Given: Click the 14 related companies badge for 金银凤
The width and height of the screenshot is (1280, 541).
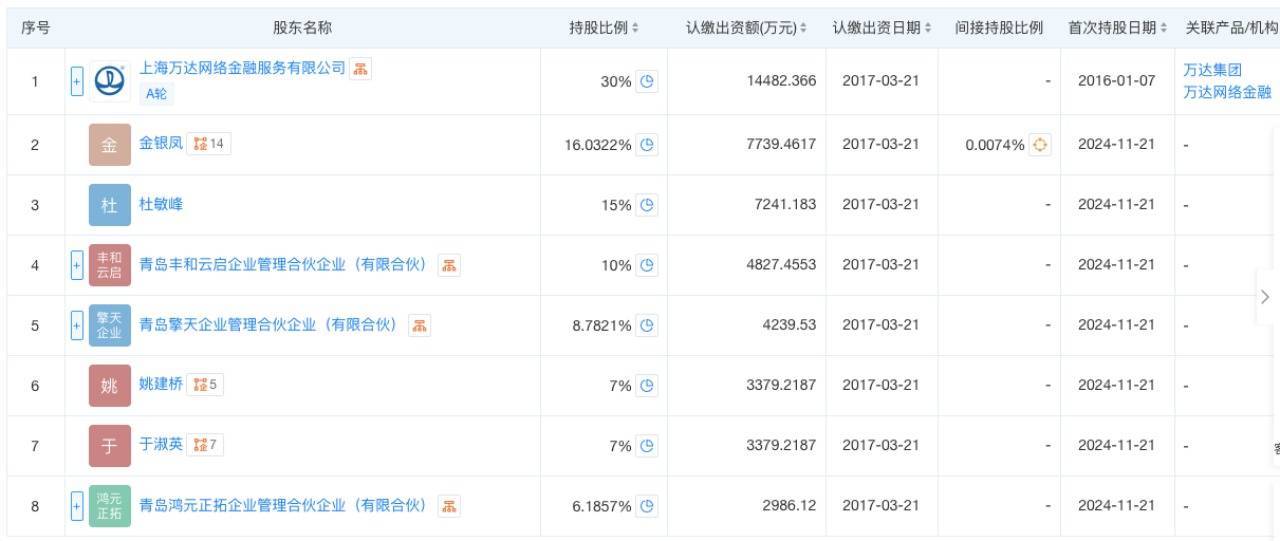Looking at the screenshot, I should click(x=209, y=144).
